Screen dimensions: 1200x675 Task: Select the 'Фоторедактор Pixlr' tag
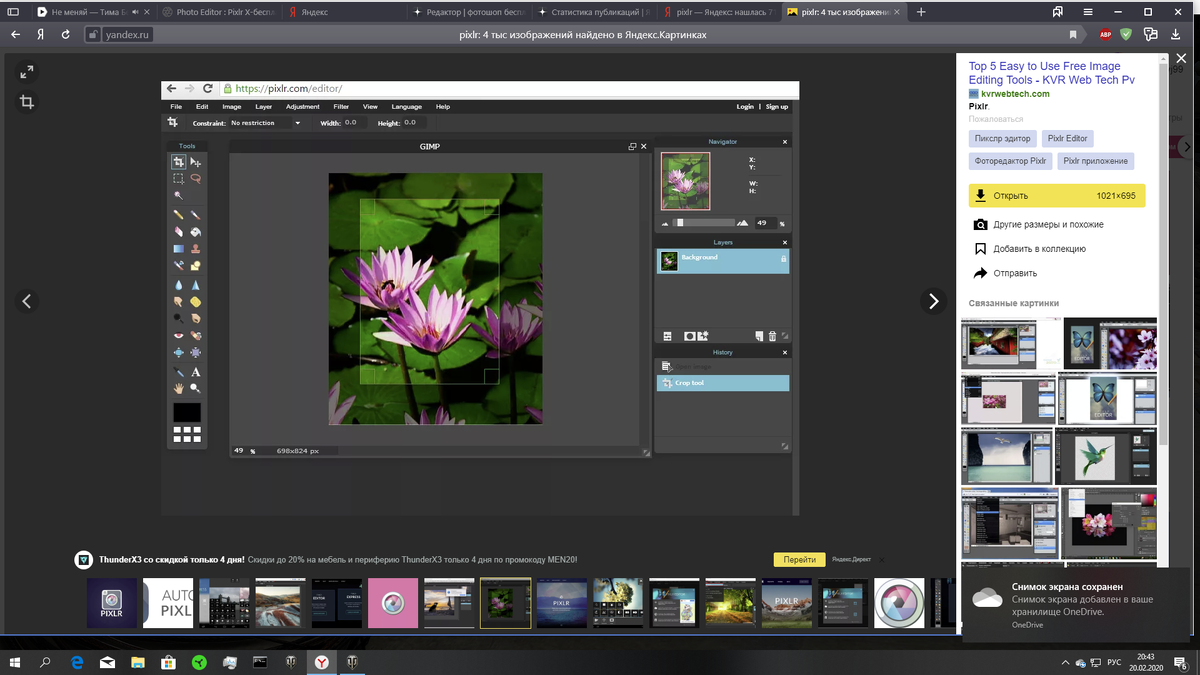point(1010,161)
